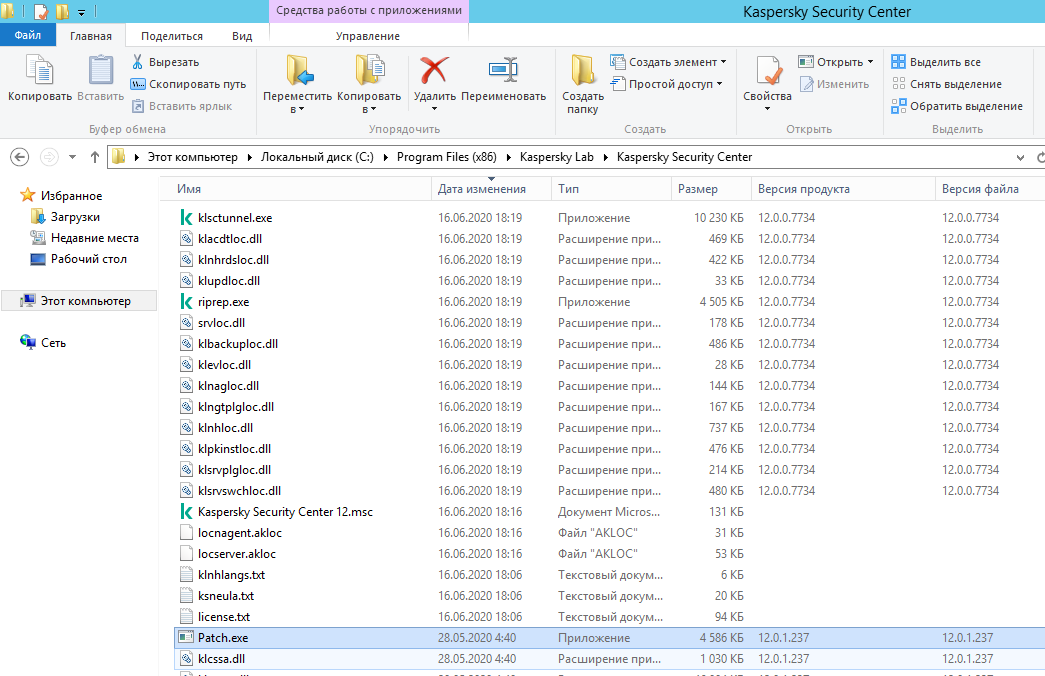Click the back navigation arrow button
Screen dimensions: 1045x676
[x=20, y=157]
